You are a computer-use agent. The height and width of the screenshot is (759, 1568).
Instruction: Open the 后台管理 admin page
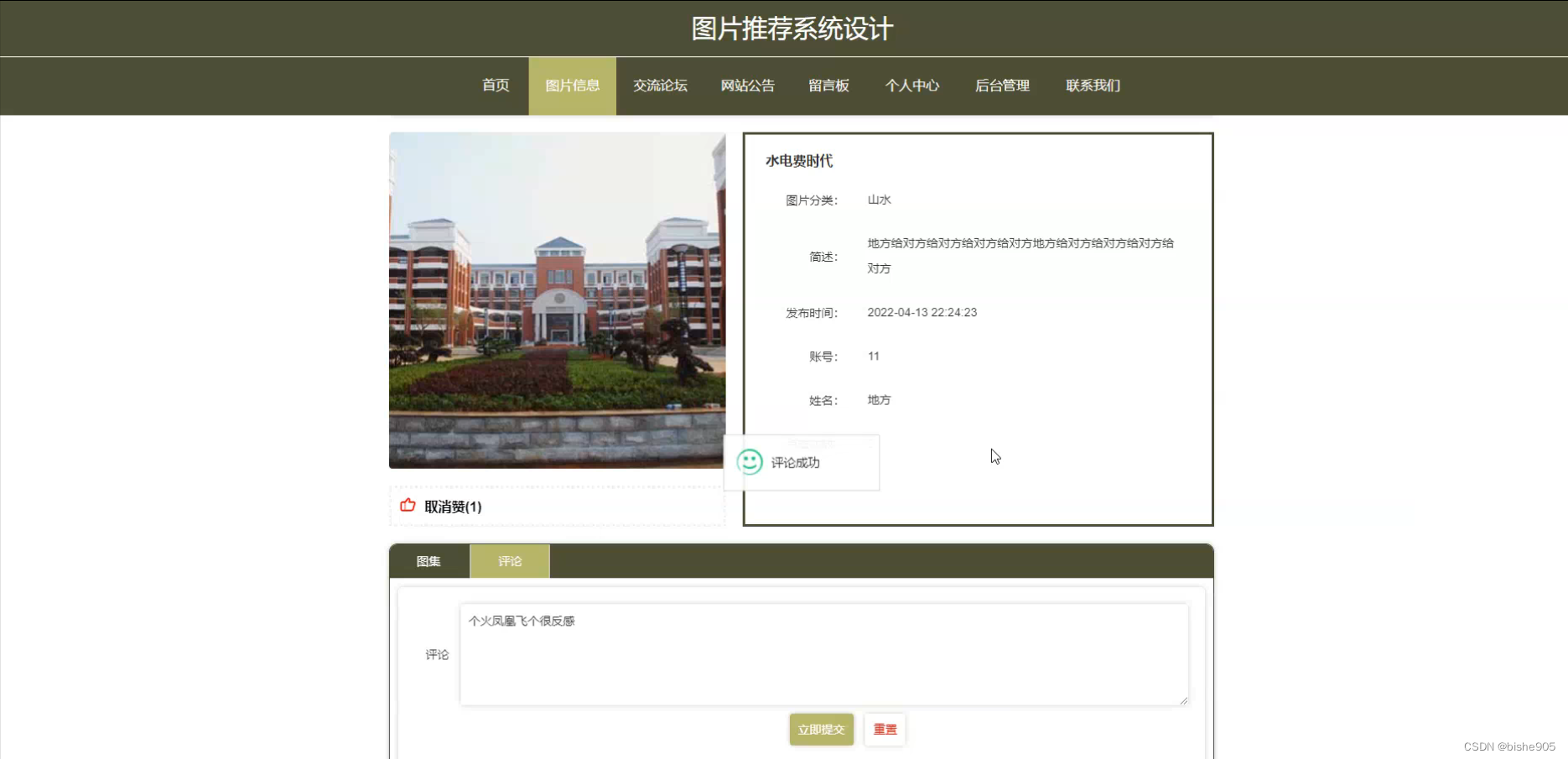(1002, 85)
